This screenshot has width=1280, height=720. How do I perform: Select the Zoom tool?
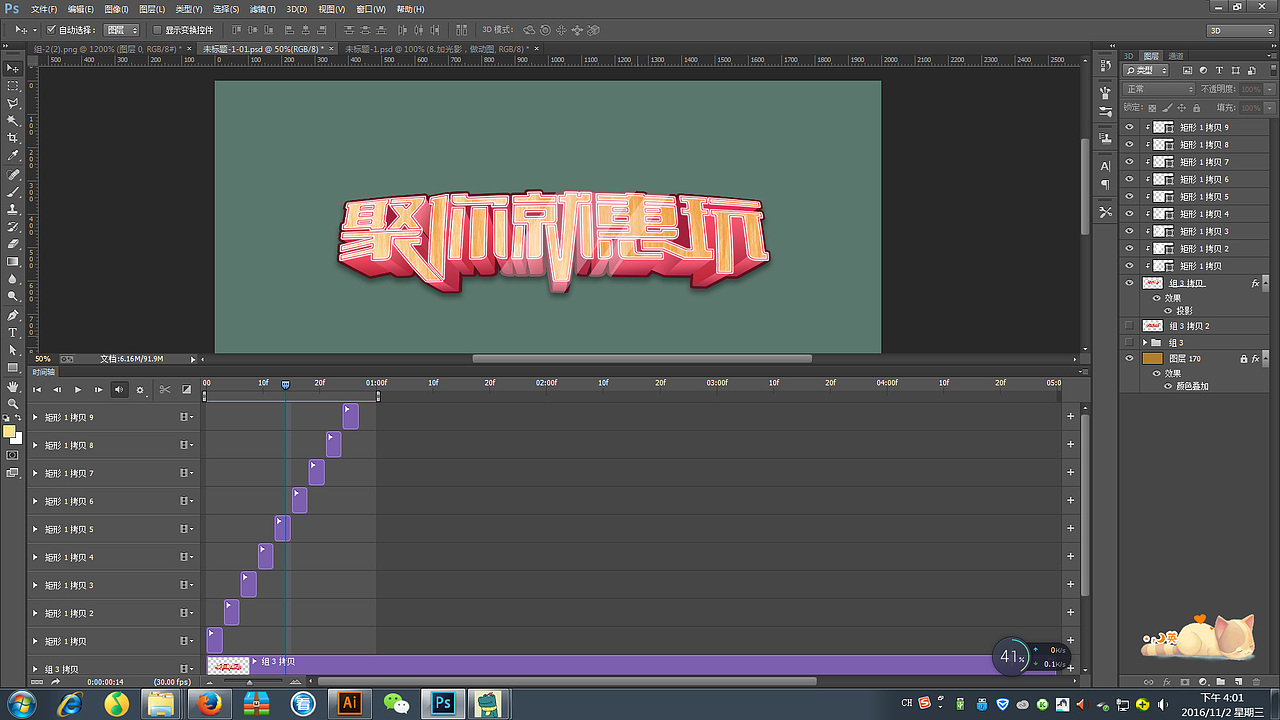pos(13,403)
